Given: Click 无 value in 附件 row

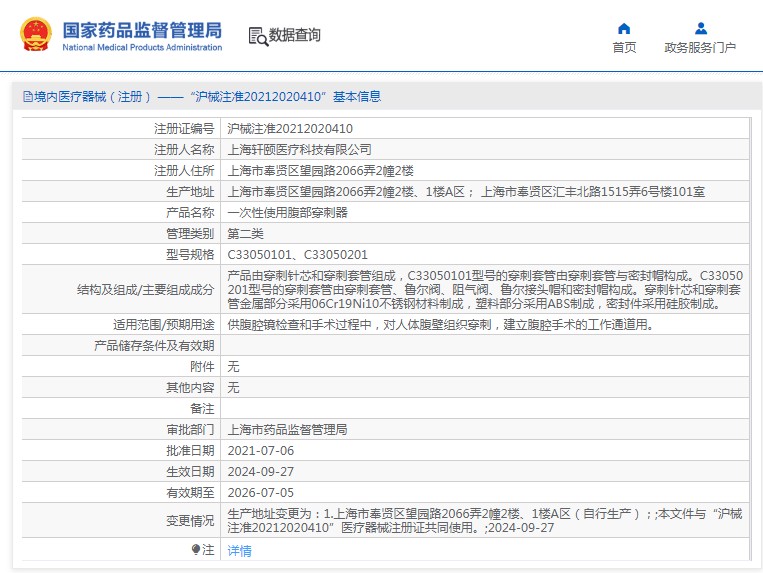Looking at the screenshot, I should pyautogui.click(x=234, y=366).
